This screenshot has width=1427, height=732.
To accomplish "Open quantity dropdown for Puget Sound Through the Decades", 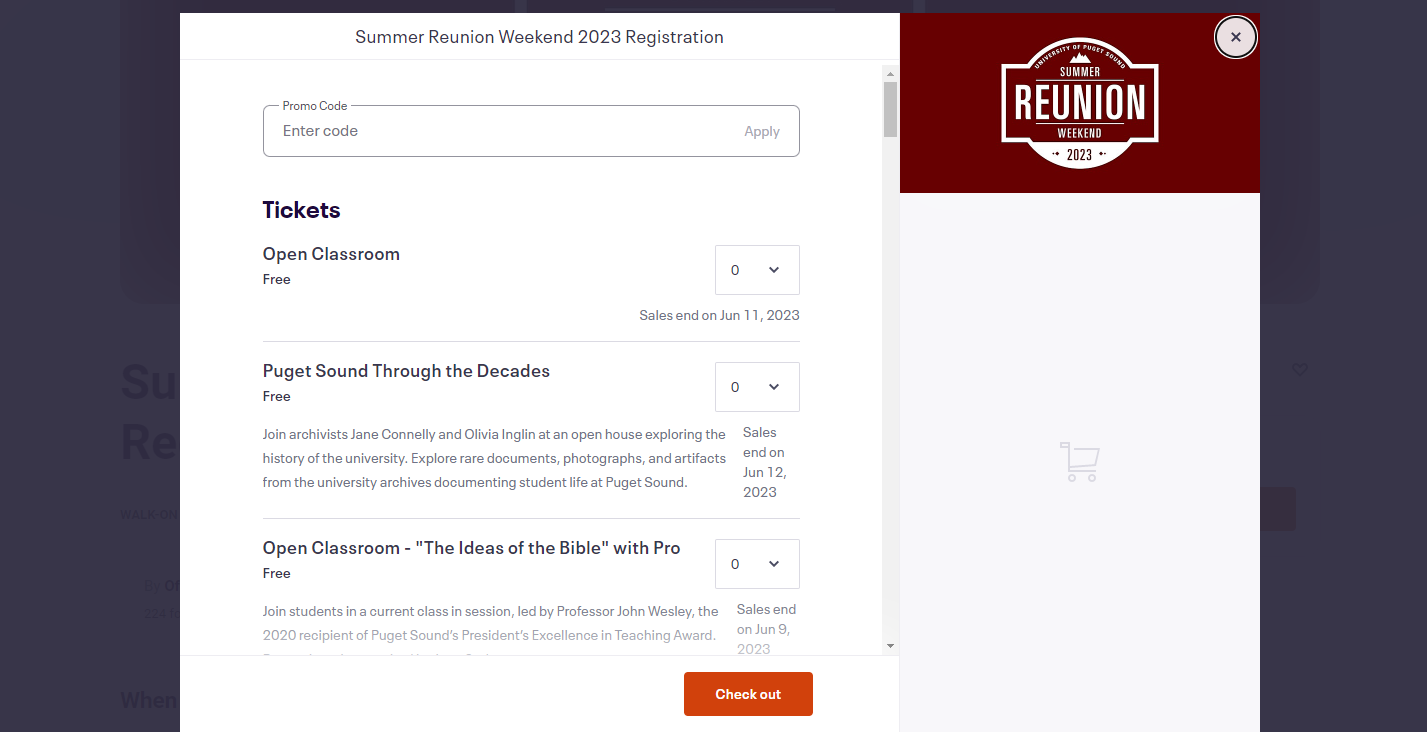I will point(757,387).
